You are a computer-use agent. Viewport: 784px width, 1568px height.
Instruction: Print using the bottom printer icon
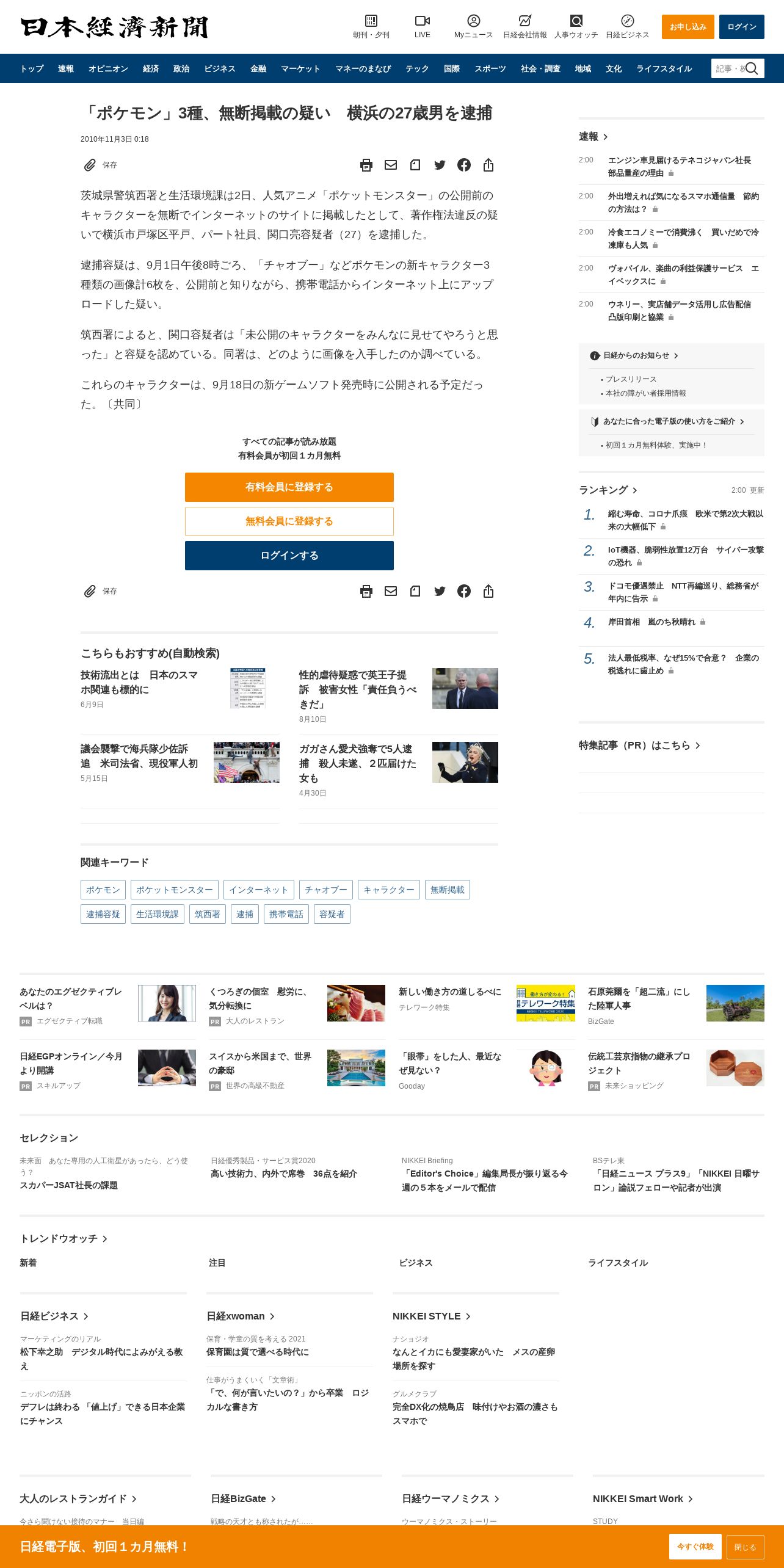(366, 591)
